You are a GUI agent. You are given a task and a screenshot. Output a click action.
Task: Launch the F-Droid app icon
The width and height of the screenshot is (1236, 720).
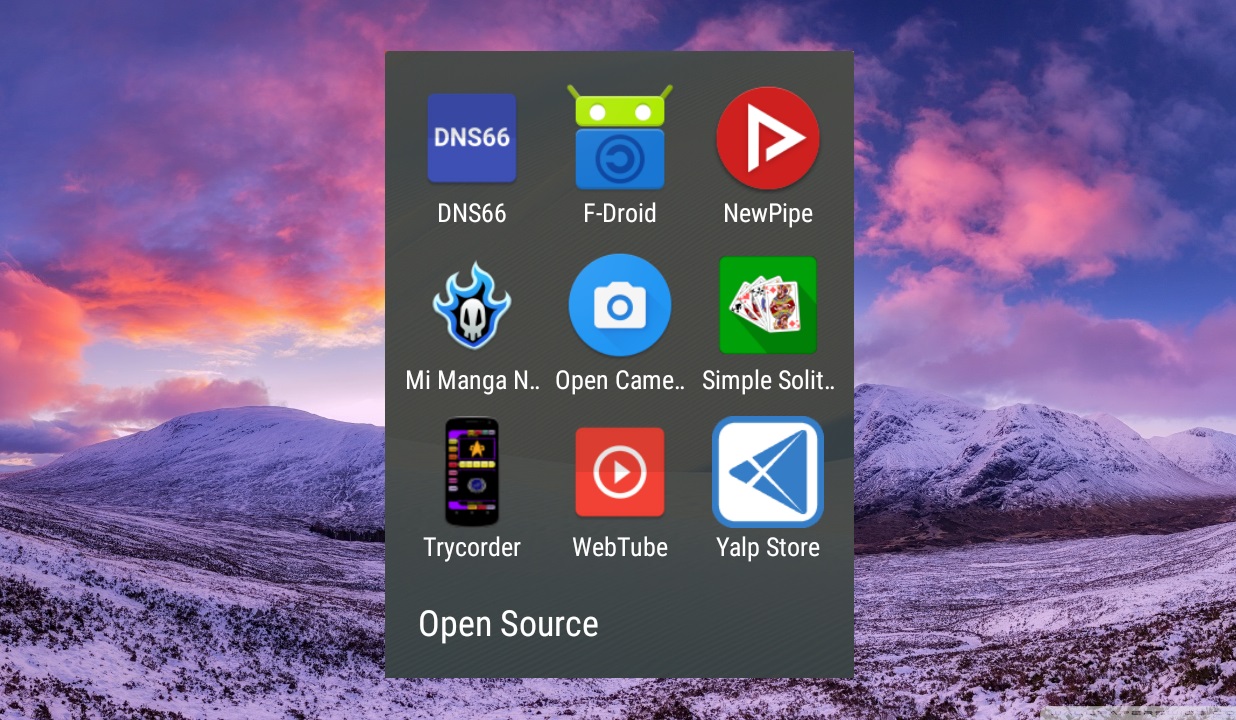[x=620, y=137]
